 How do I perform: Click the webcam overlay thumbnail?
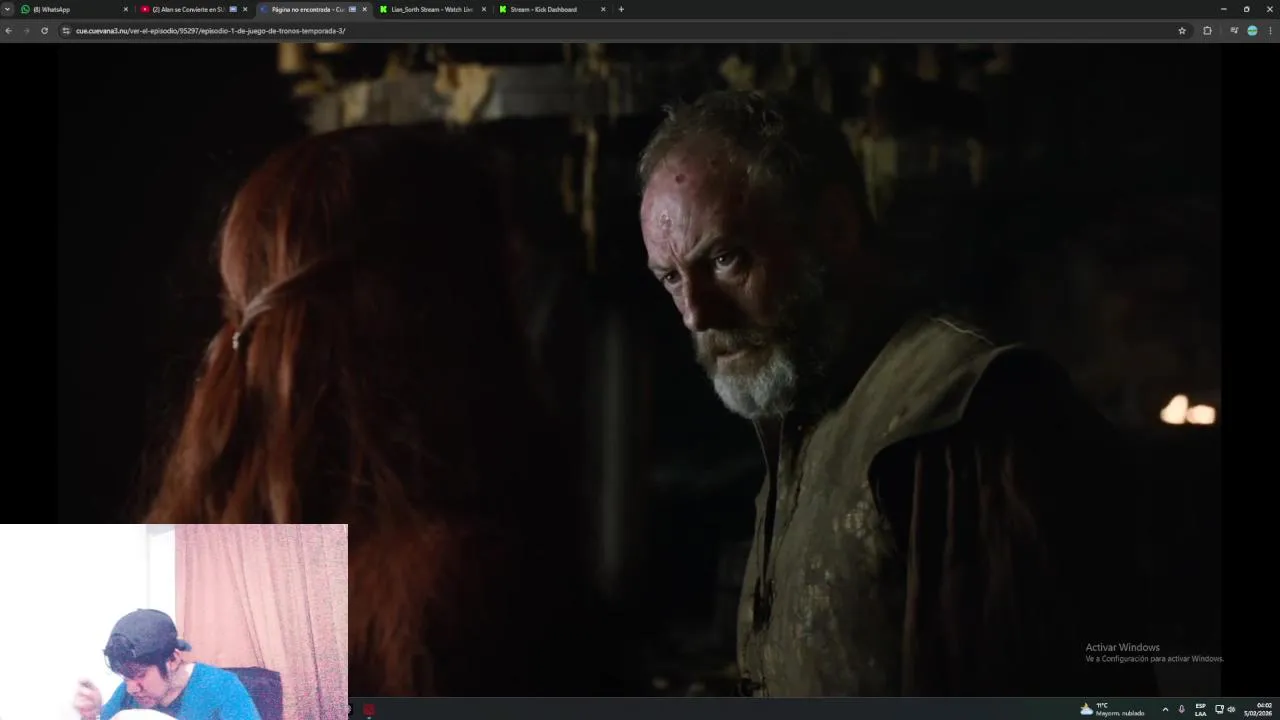click(174, 622)
